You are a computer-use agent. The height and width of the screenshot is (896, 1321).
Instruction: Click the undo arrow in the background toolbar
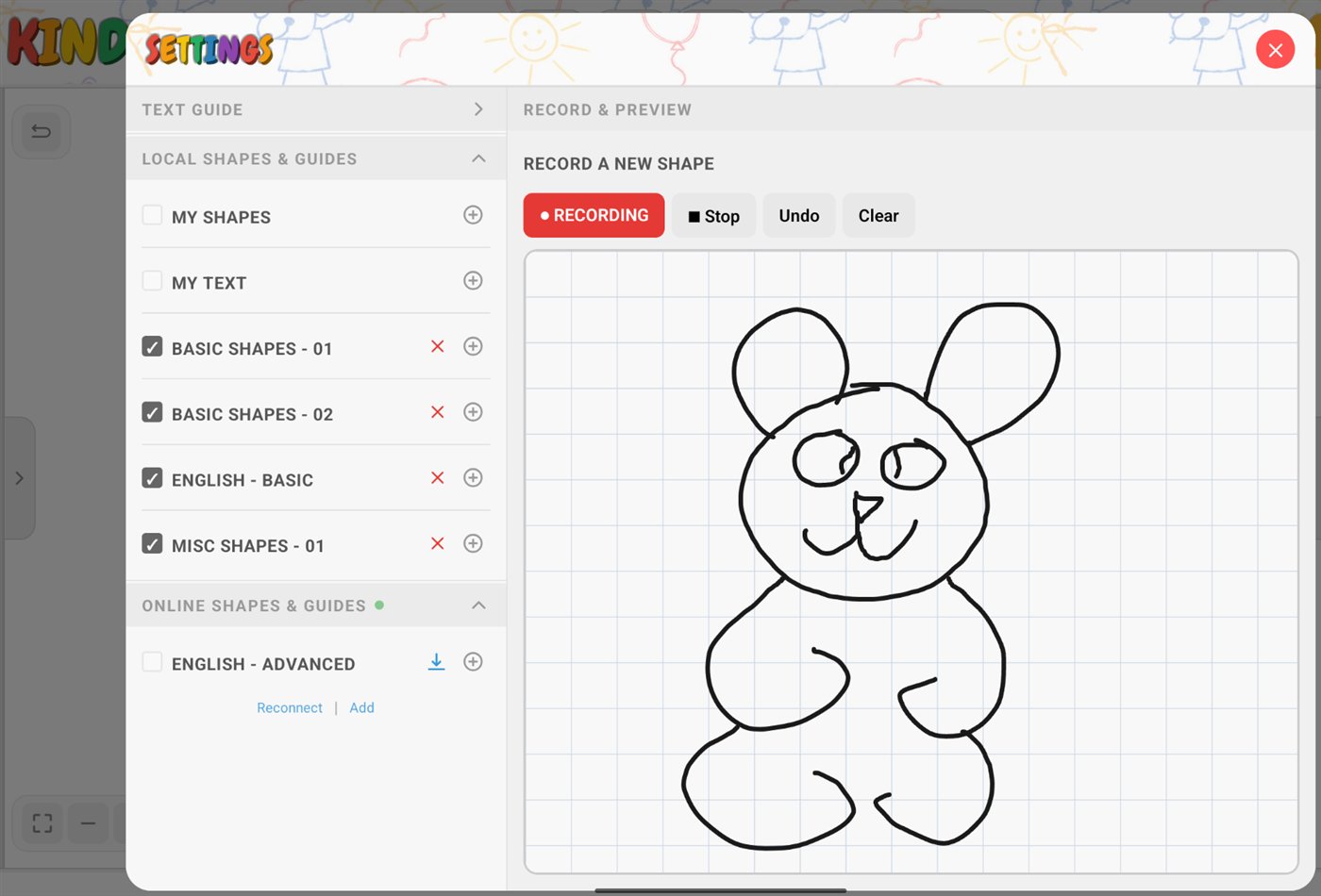pos(42,131)
